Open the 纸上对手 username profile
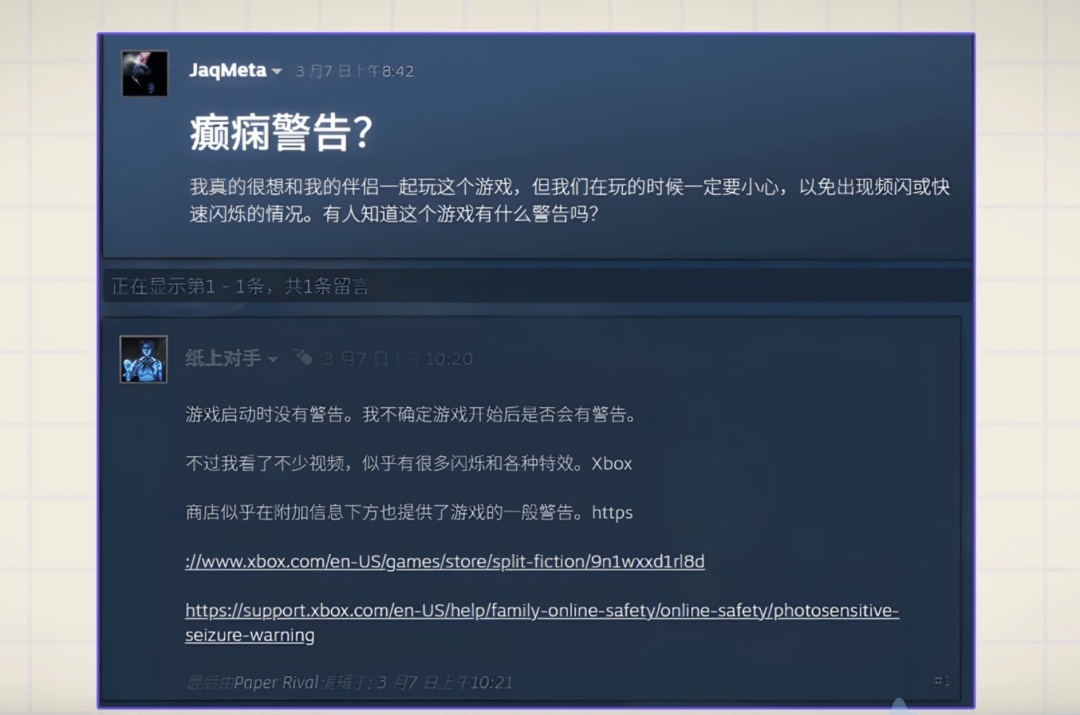Screen dimensions: 1080x715 click(x=222, y=358)
